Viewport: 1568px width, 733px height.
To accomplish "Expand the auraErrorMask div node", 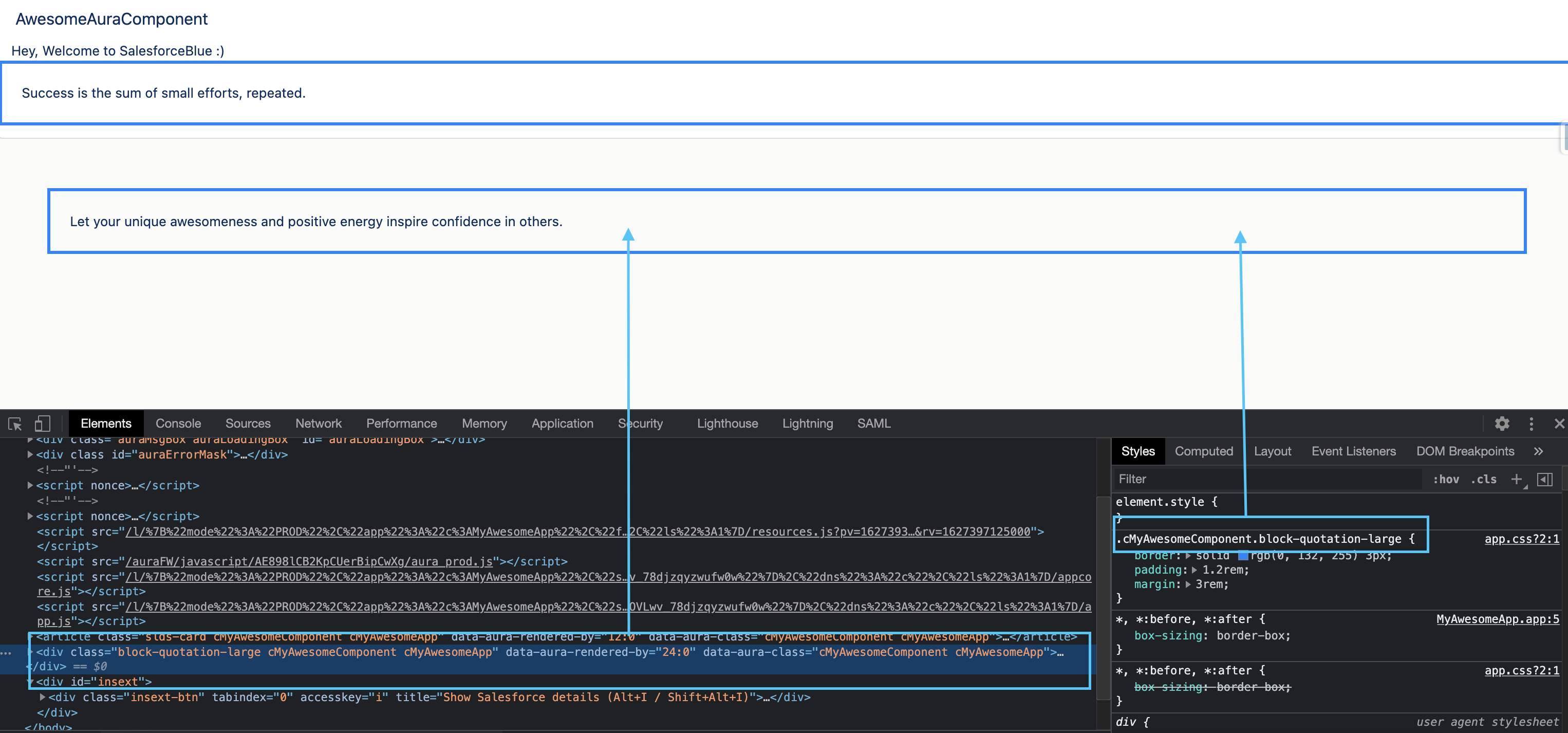I will (30, 454).
